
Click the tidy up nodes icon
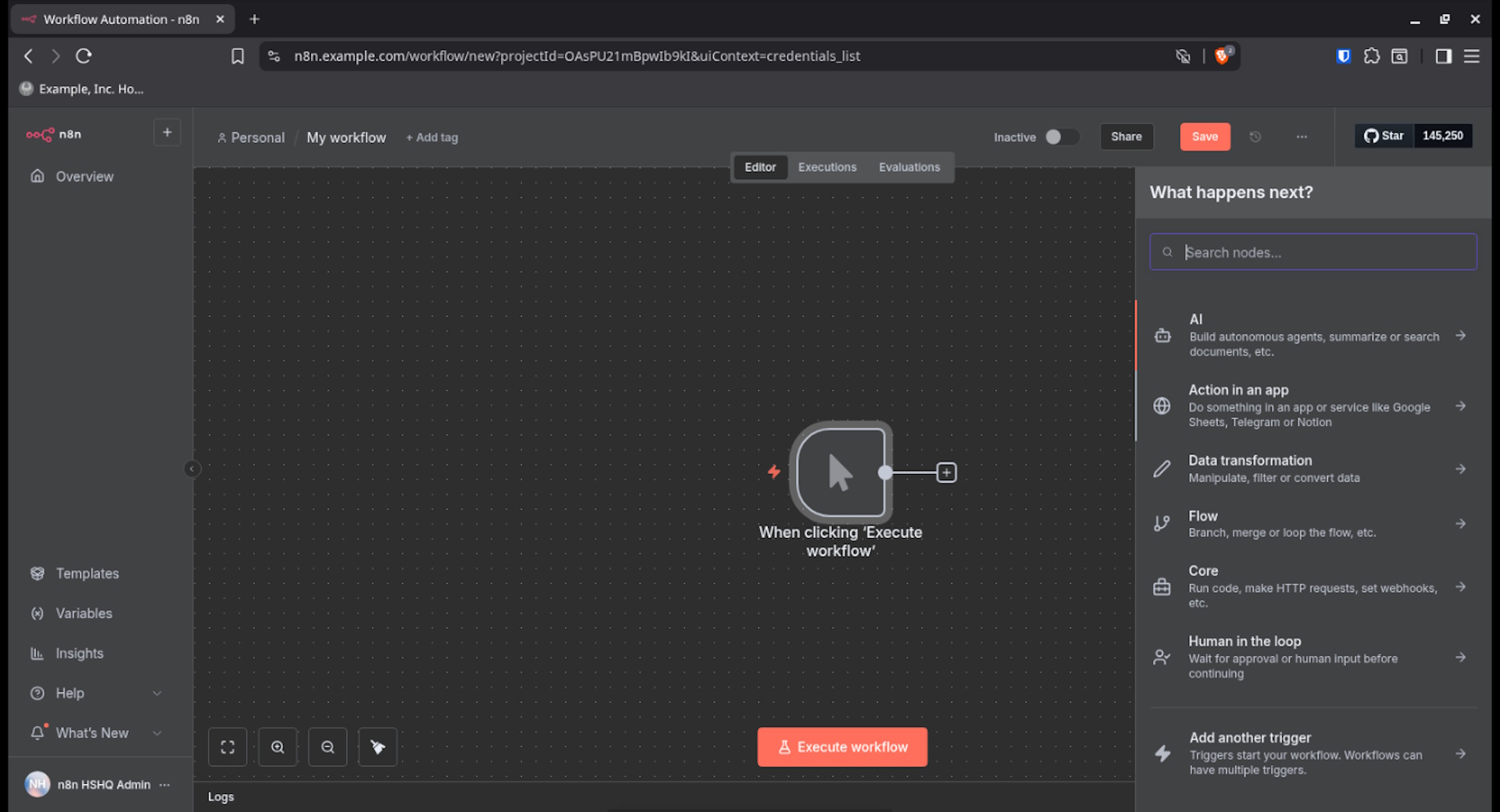coord(377,747)
